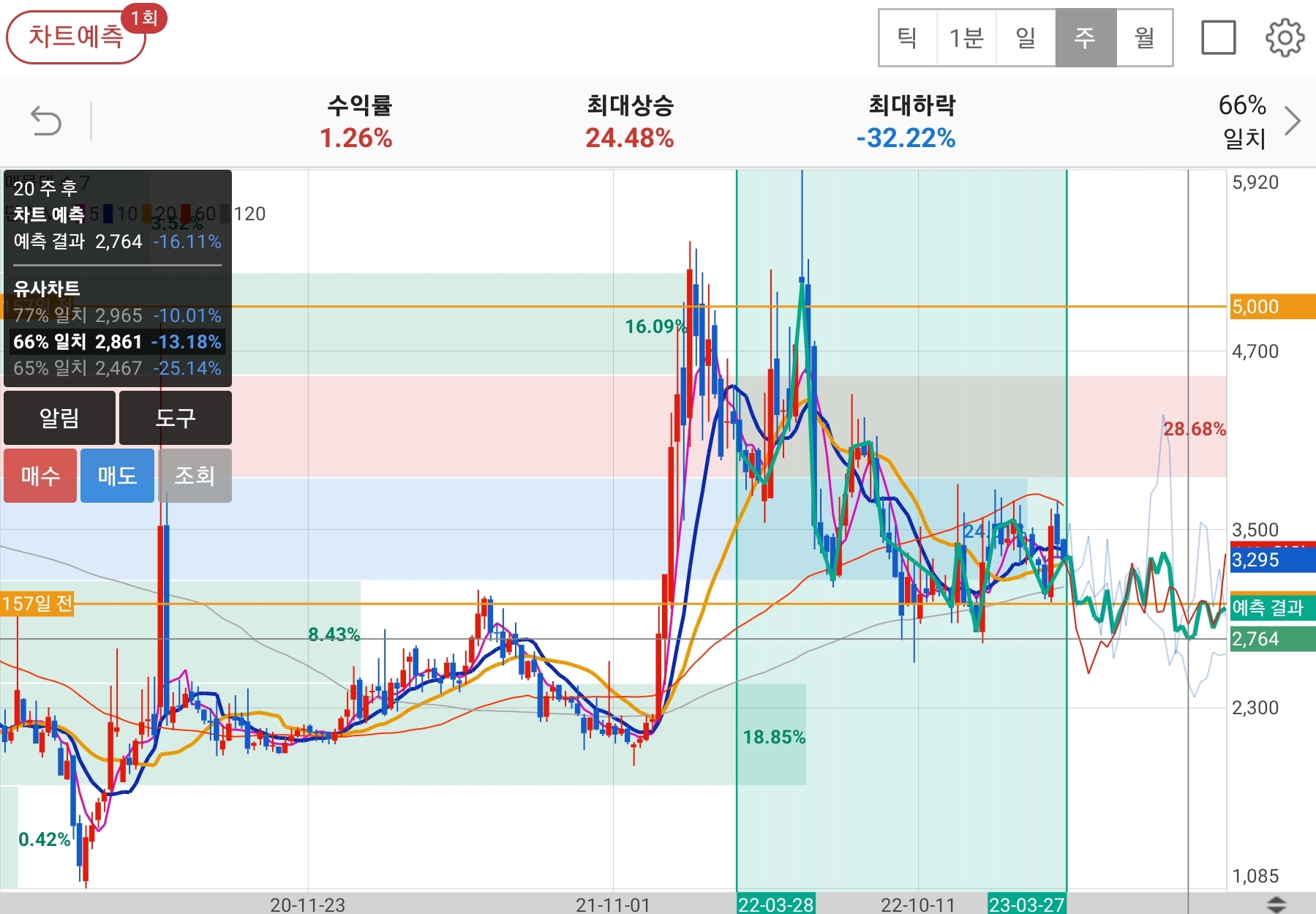Select the 주 weekly chart tab
The width and height of the screenshot is (1316, 914).
[x=1086, y=38]
